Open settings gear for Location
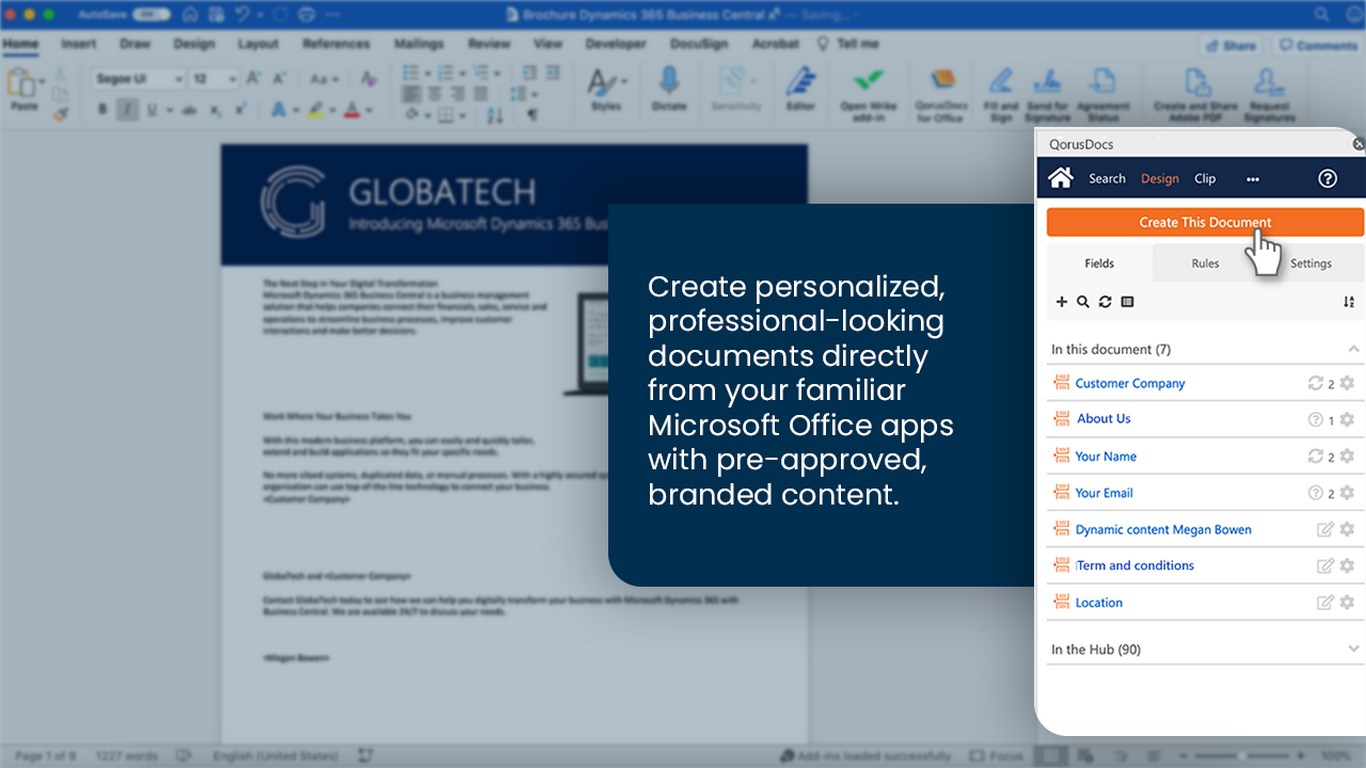This screenshot has width=1366, height=768. tap(1347, 602)
